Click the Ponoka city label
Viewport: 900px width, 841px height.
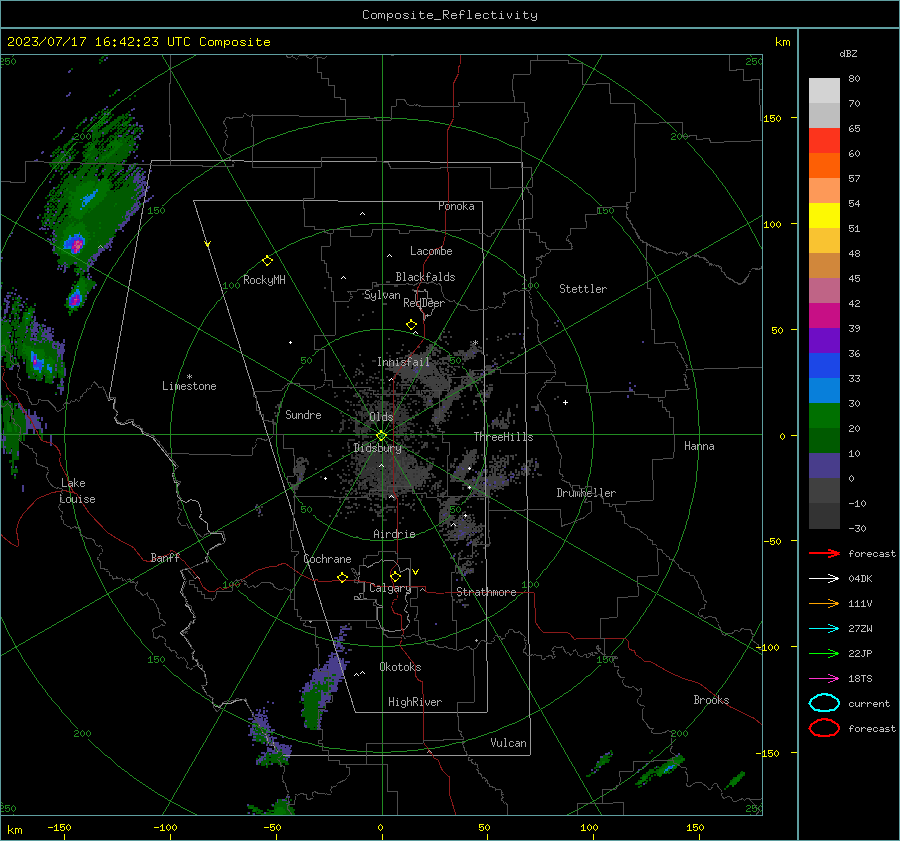[x=456, y=206]
